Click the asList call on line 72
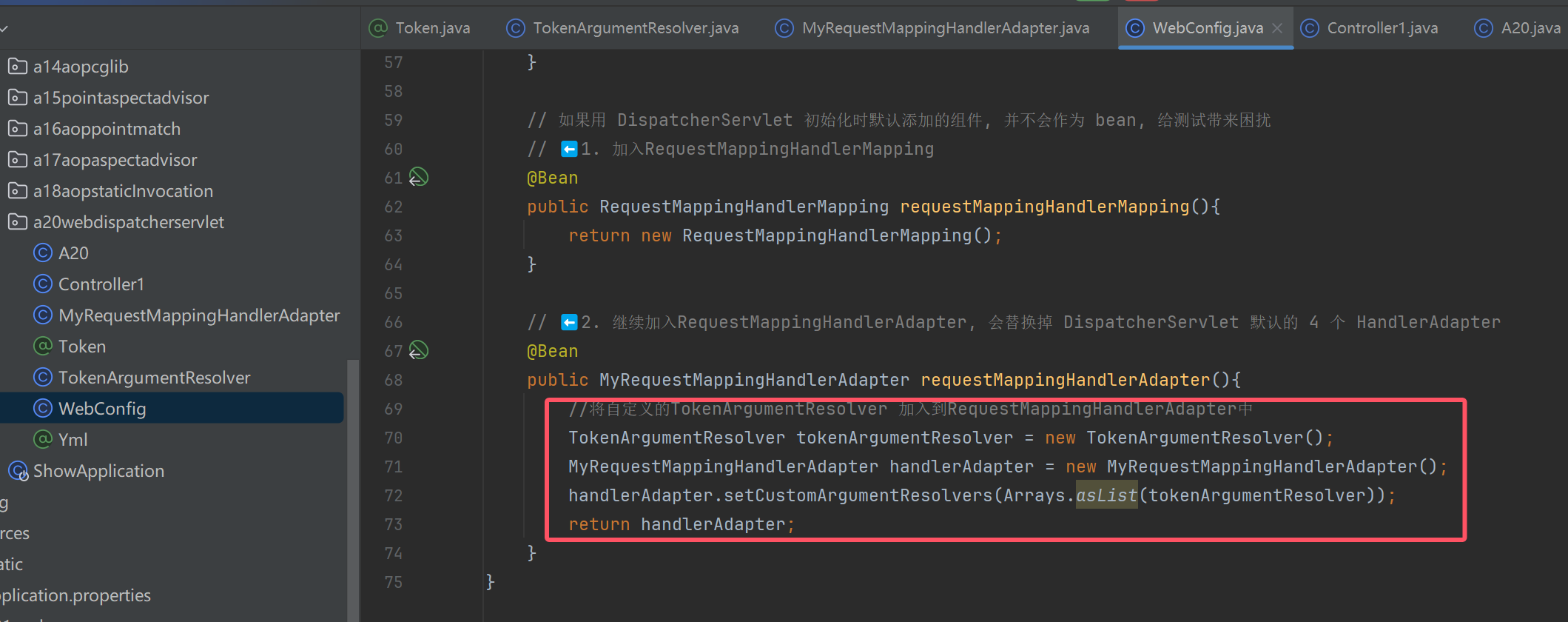Viewport: 1568px width, 622px height. point(1106,495)
